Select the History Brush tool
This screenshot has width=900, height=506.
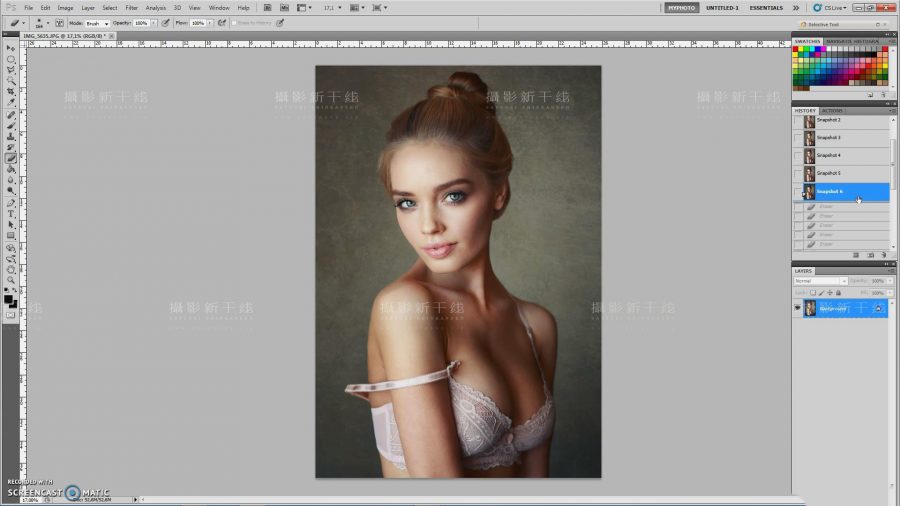click(x=11, y=148)
